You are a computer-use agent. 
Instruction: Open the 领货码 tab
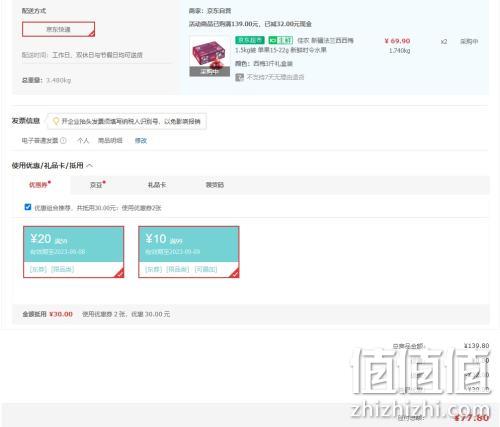[215, 185]
